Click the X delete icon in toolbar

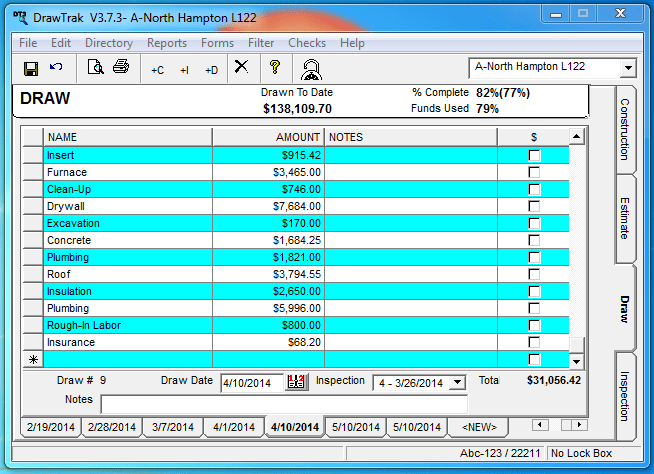(241, 66)
